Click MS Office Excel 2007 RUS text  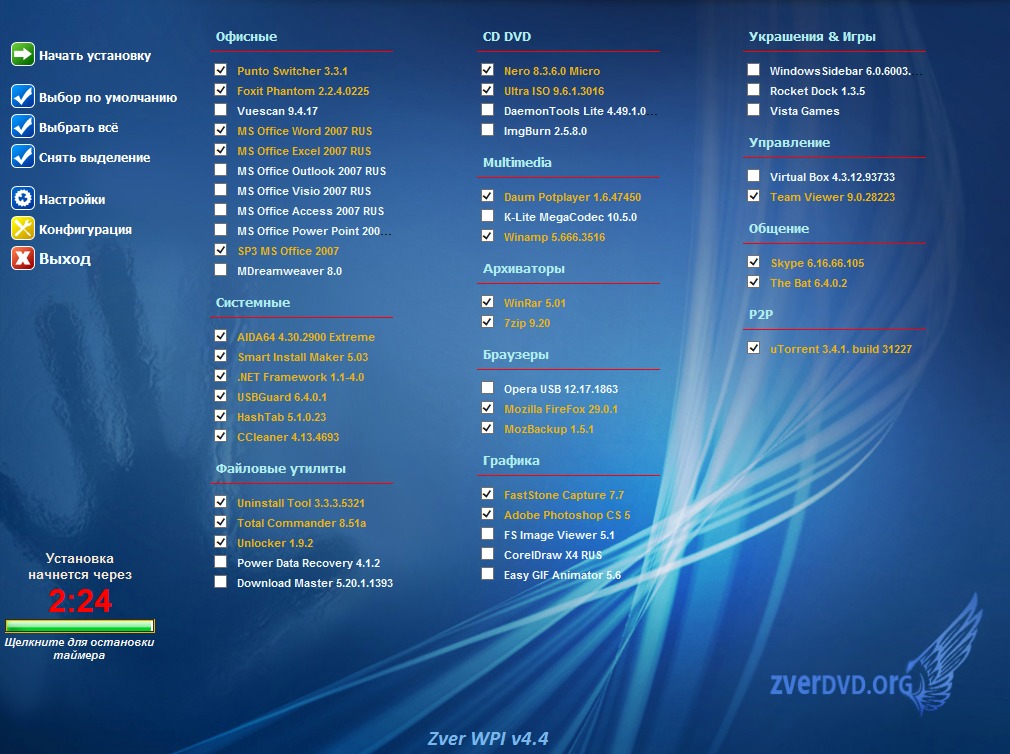[304, 151]
